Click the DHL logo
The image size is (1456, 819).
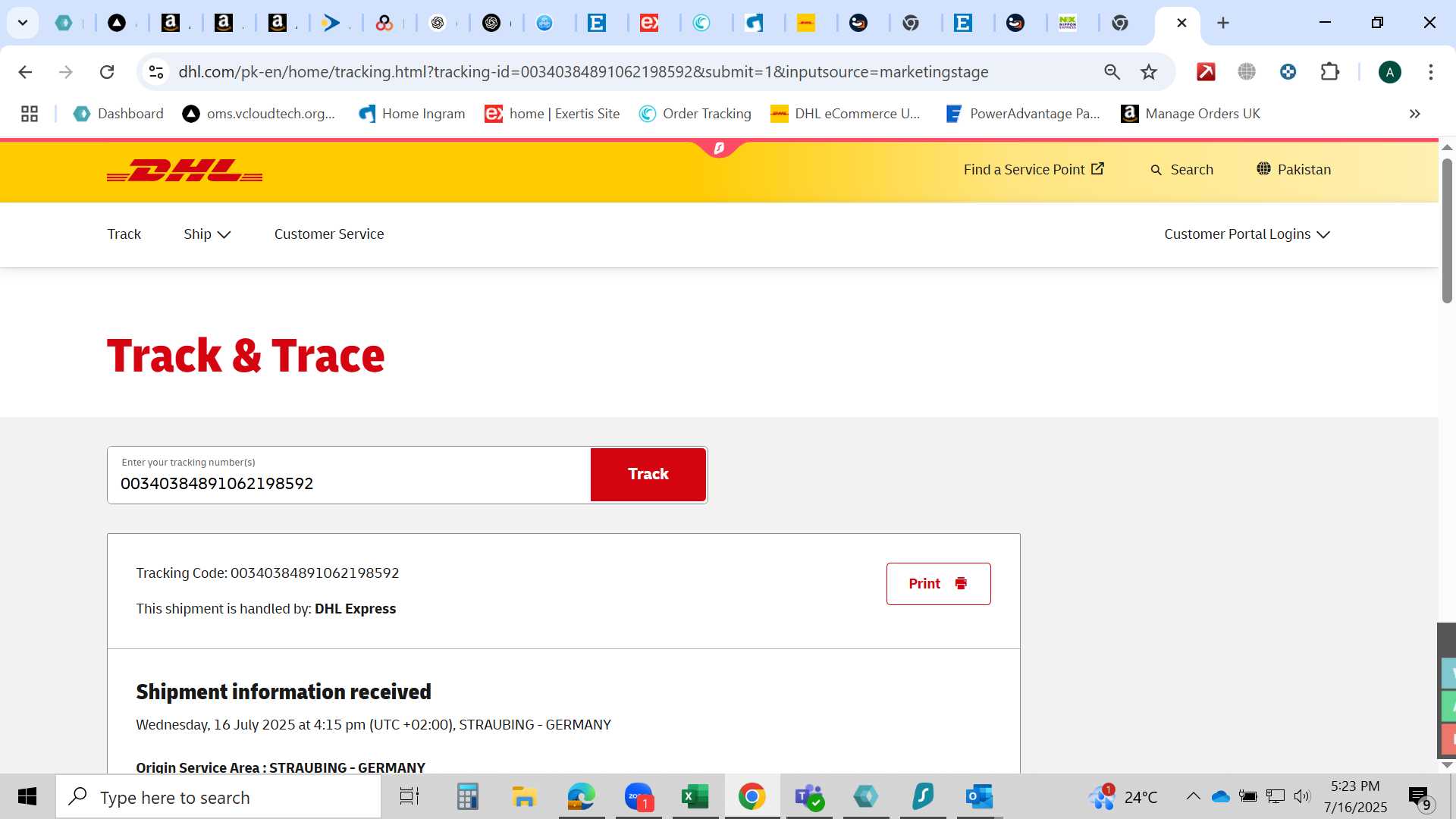(x=184, y=171)
